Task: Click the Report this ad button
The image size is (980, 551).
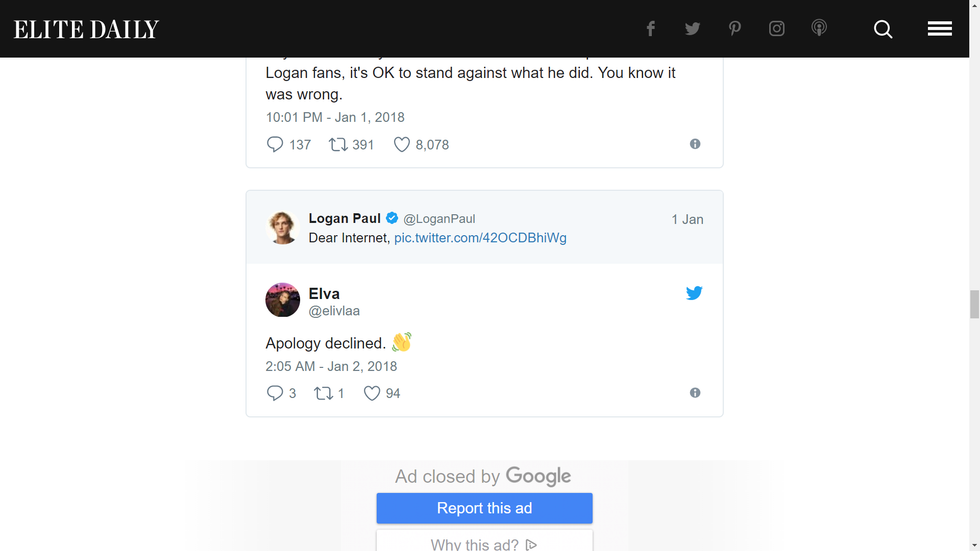Action: pos(484,508)
